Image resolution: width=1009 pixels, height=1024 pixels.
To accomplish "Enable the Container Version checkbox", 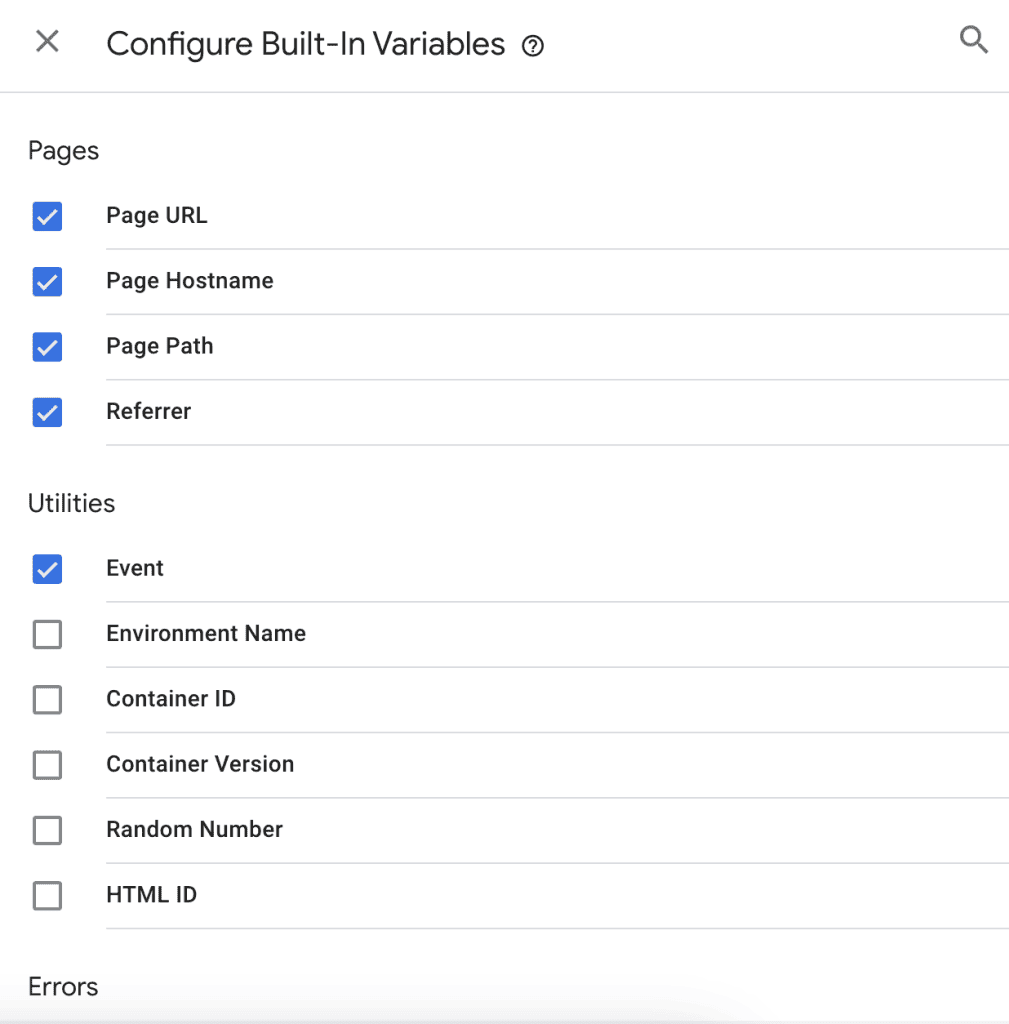I will pyautogui.click(x=47, y=765).
